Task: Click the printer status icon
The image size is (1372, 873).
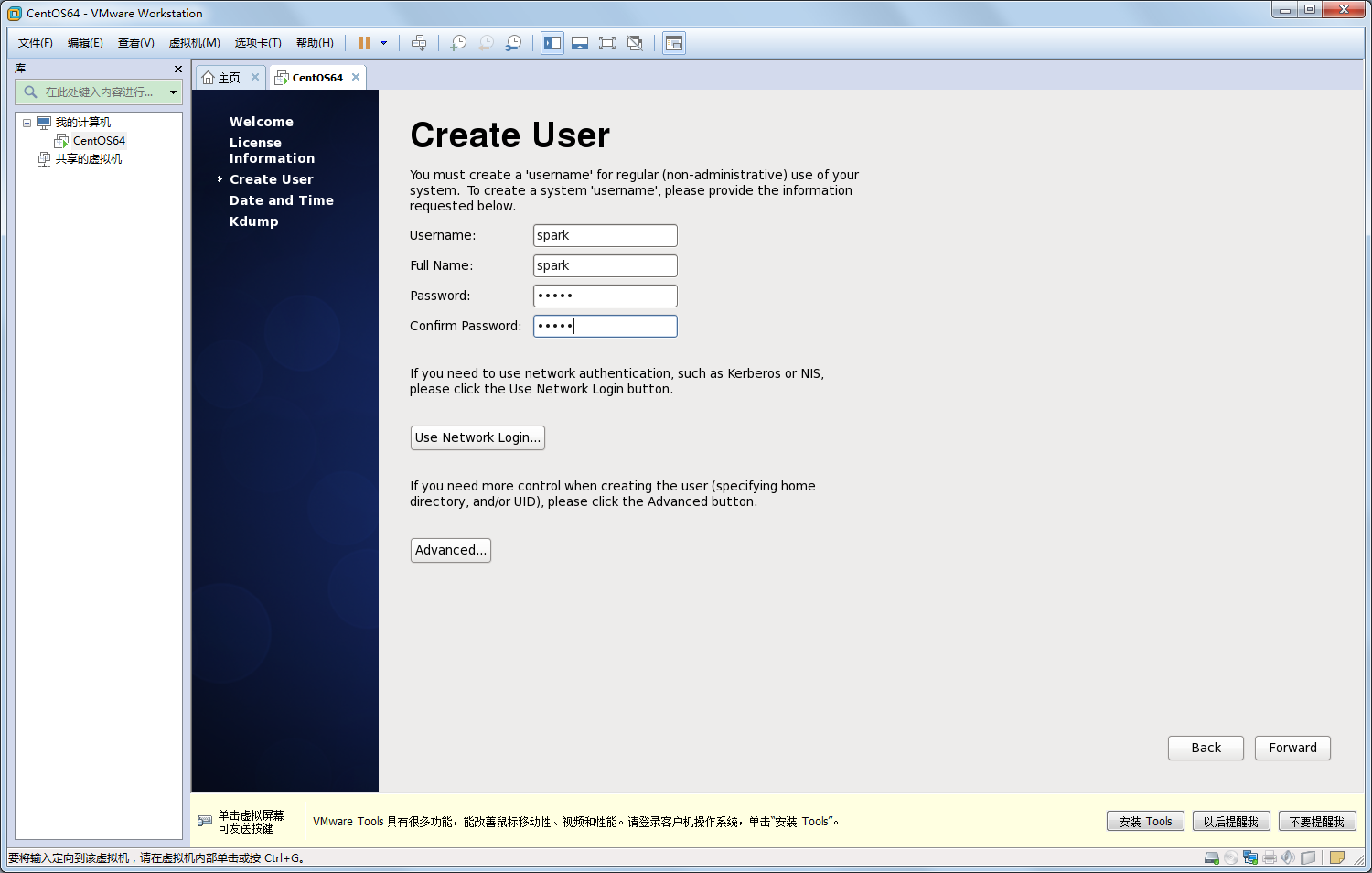Action: pyautogui.click(x=1270, y=857)
